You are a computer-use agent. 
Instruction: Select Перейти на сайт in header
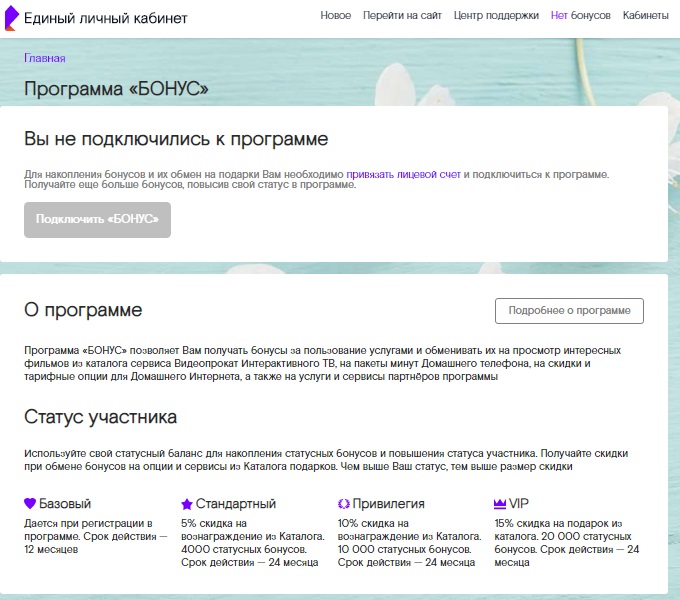pyautogui.click(x=402, y=16)
